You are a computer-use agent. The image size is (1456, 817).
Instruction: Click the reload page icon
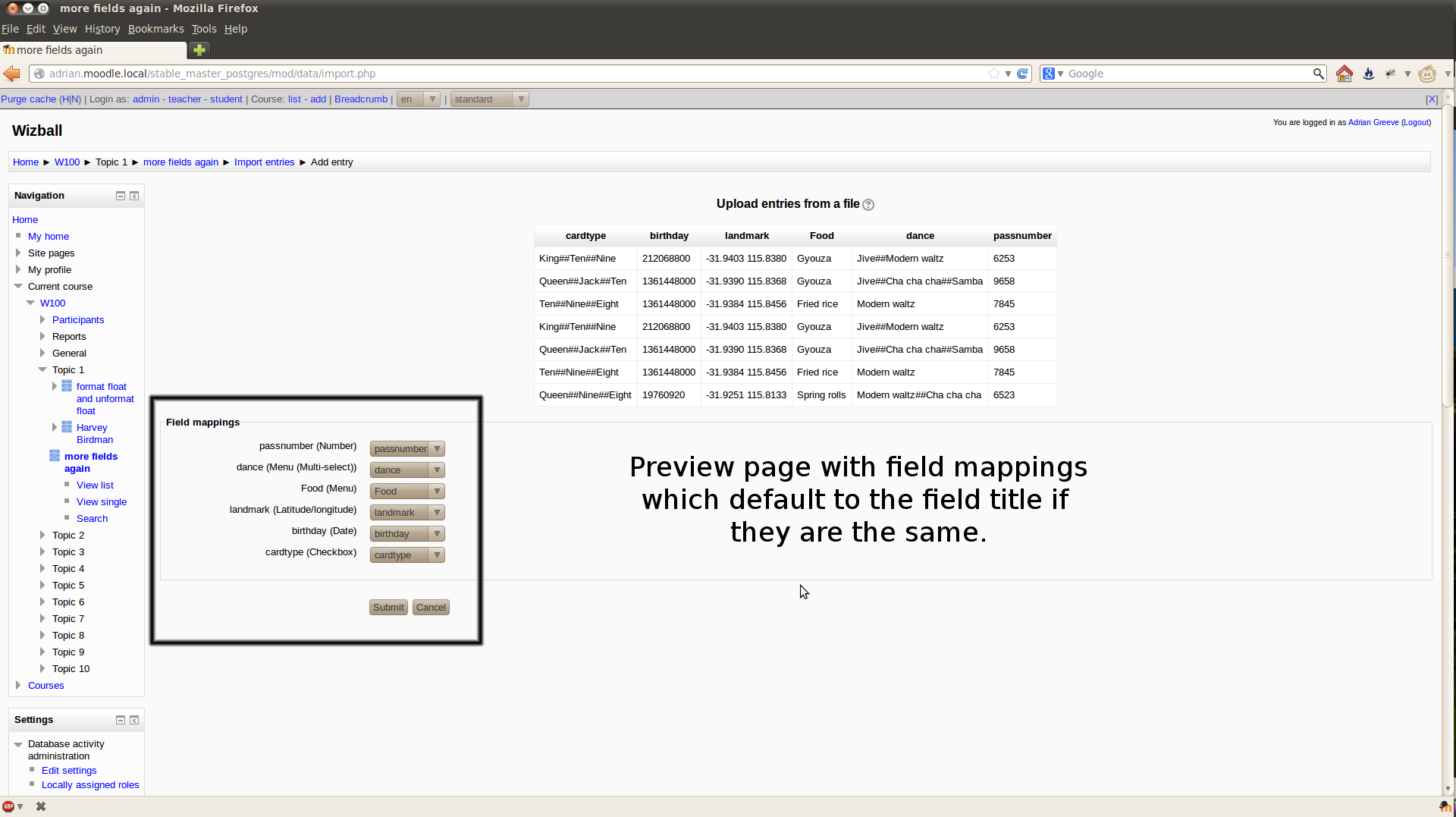(x=1022, y=74)
